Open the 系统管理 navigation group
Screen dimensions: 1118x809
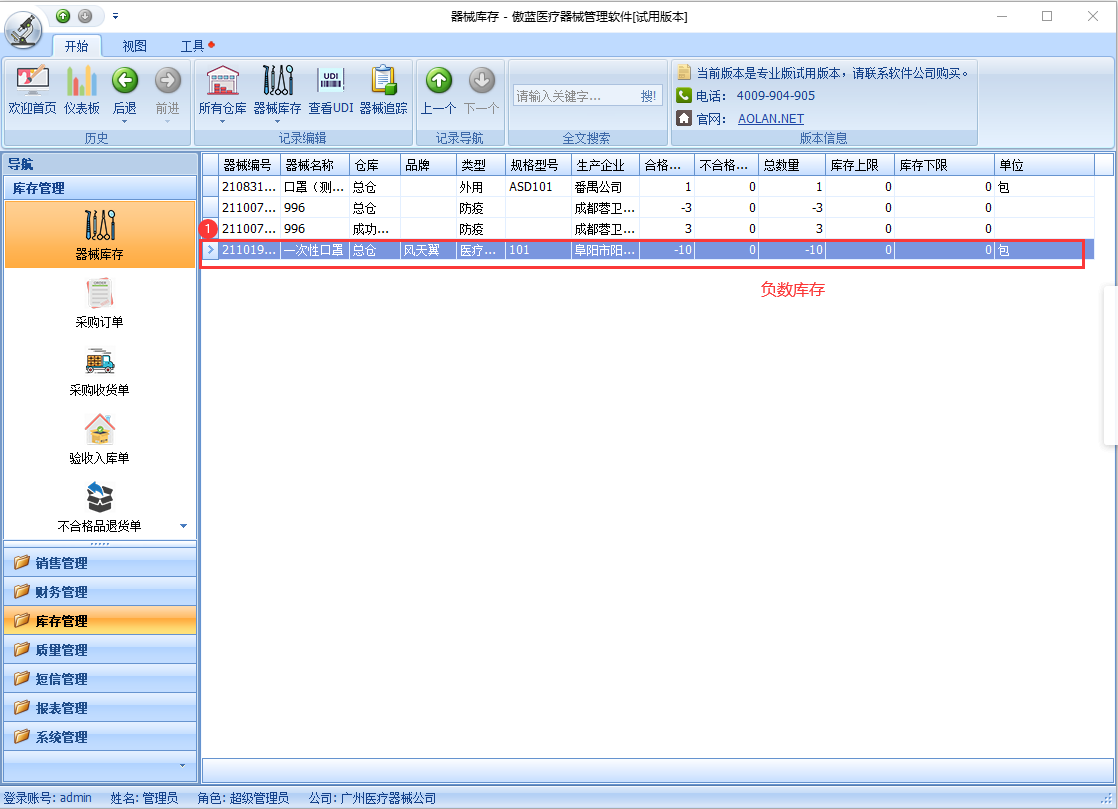100,737
